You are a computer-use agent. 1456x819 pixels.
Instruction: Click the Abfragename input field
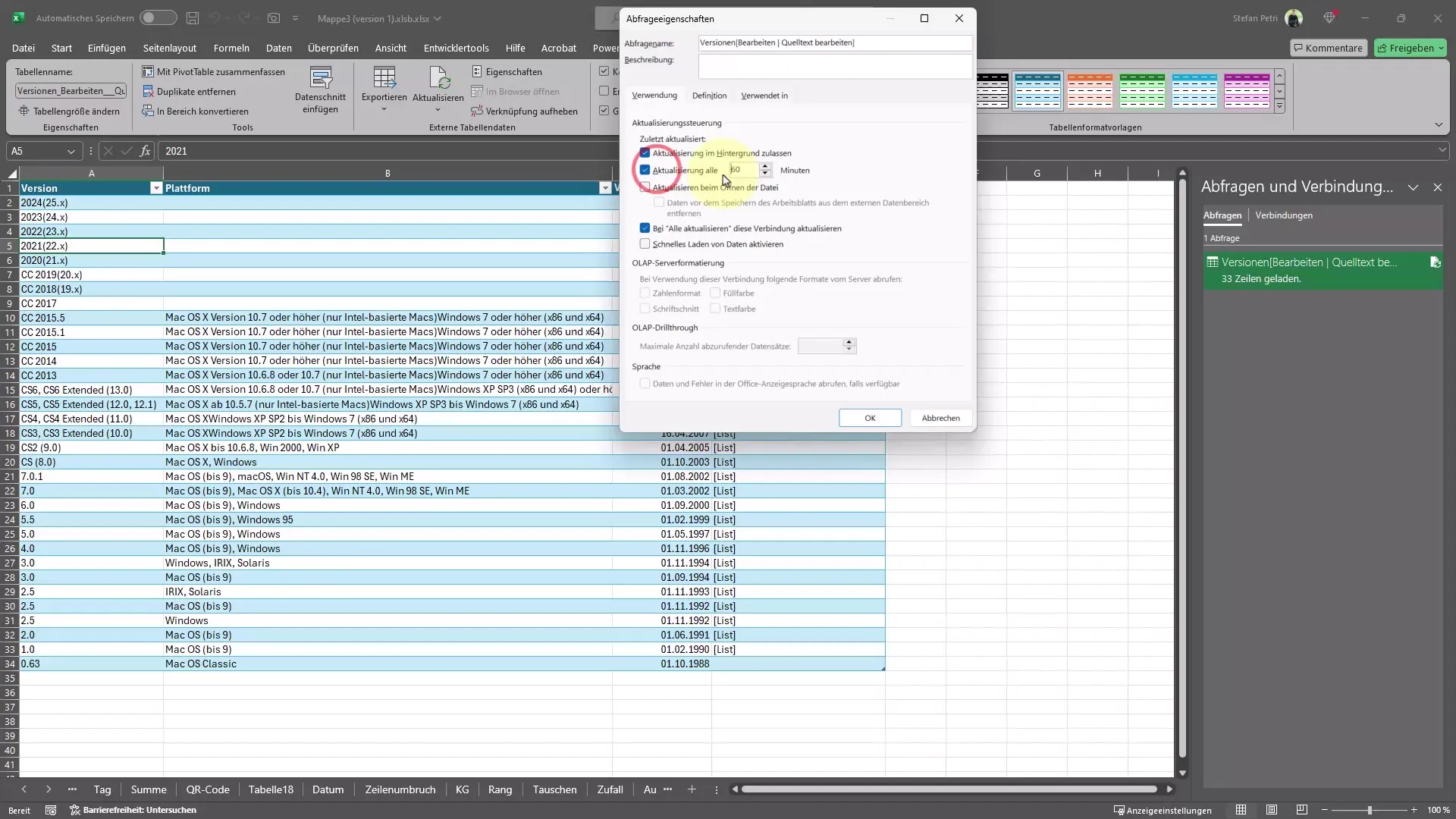(835, 42)
